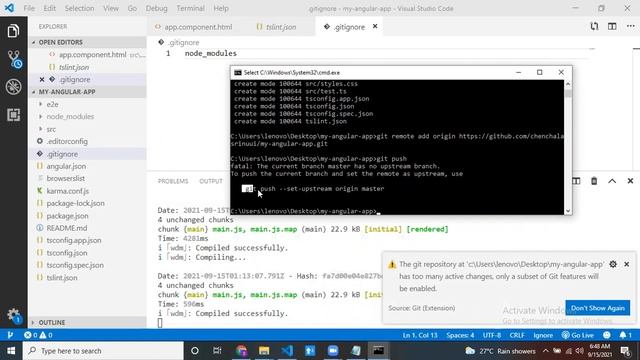Open karma.conf.js in explorer

pos(67,191)
